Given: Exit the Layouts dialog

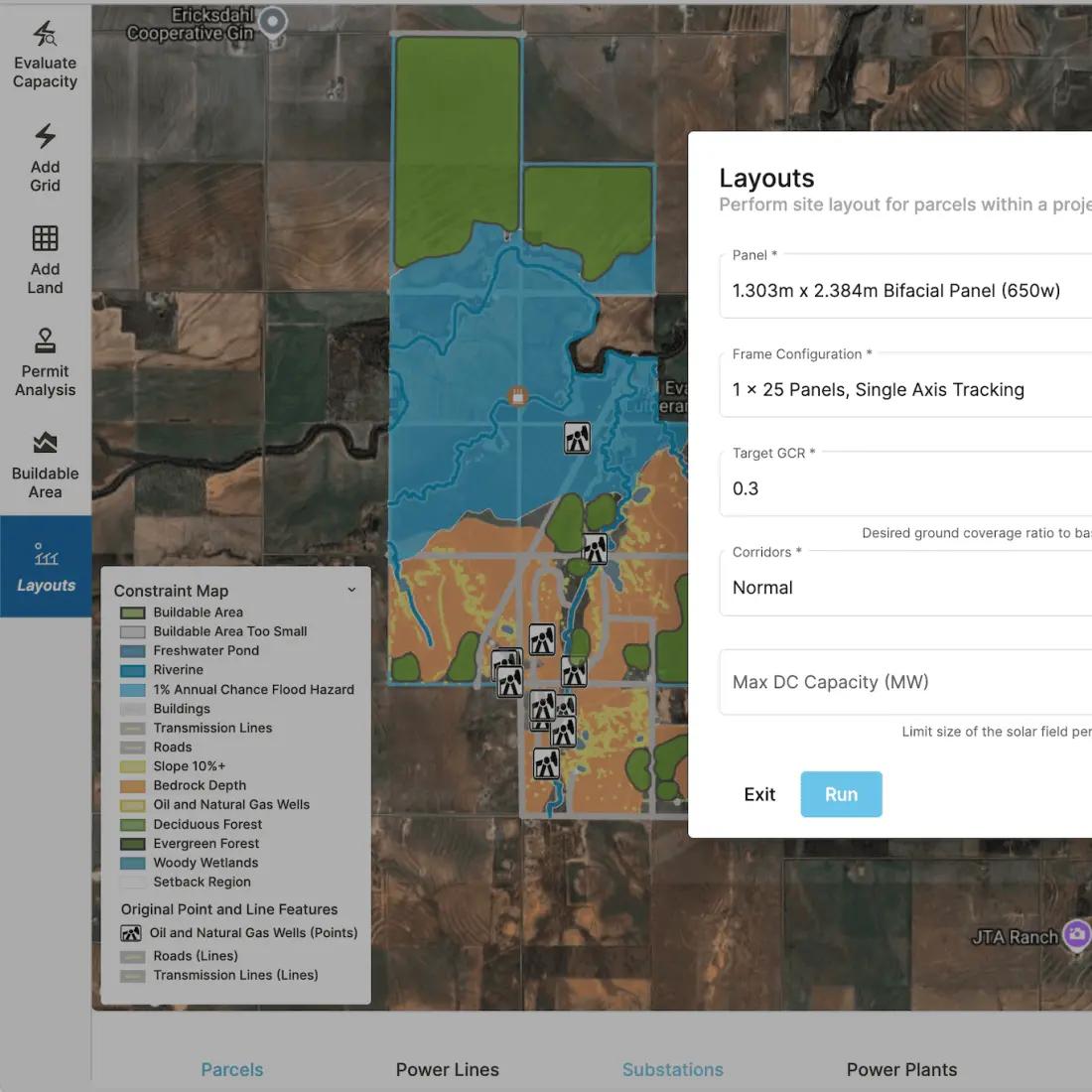Looking at the screenshot, I should tap(759, 794).
